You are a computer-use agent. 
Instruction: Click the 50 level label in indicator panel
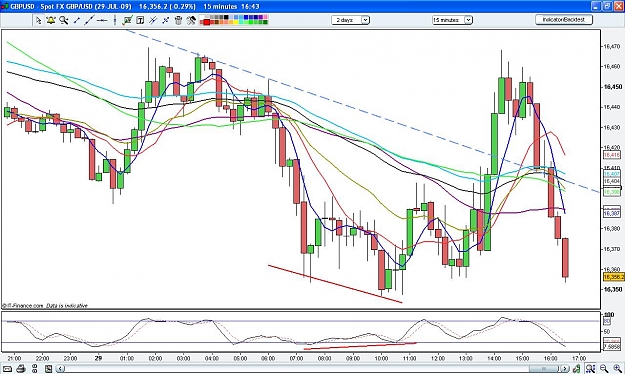tap(607, 332)
